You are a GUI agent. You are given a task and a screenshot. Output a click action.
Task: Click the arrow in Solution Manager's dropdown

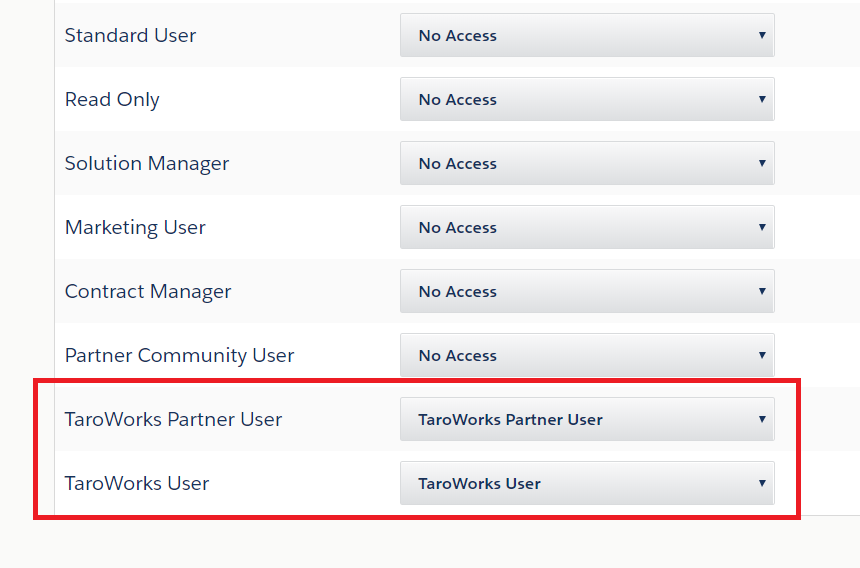pyautogui.click(x=761, y=163)
